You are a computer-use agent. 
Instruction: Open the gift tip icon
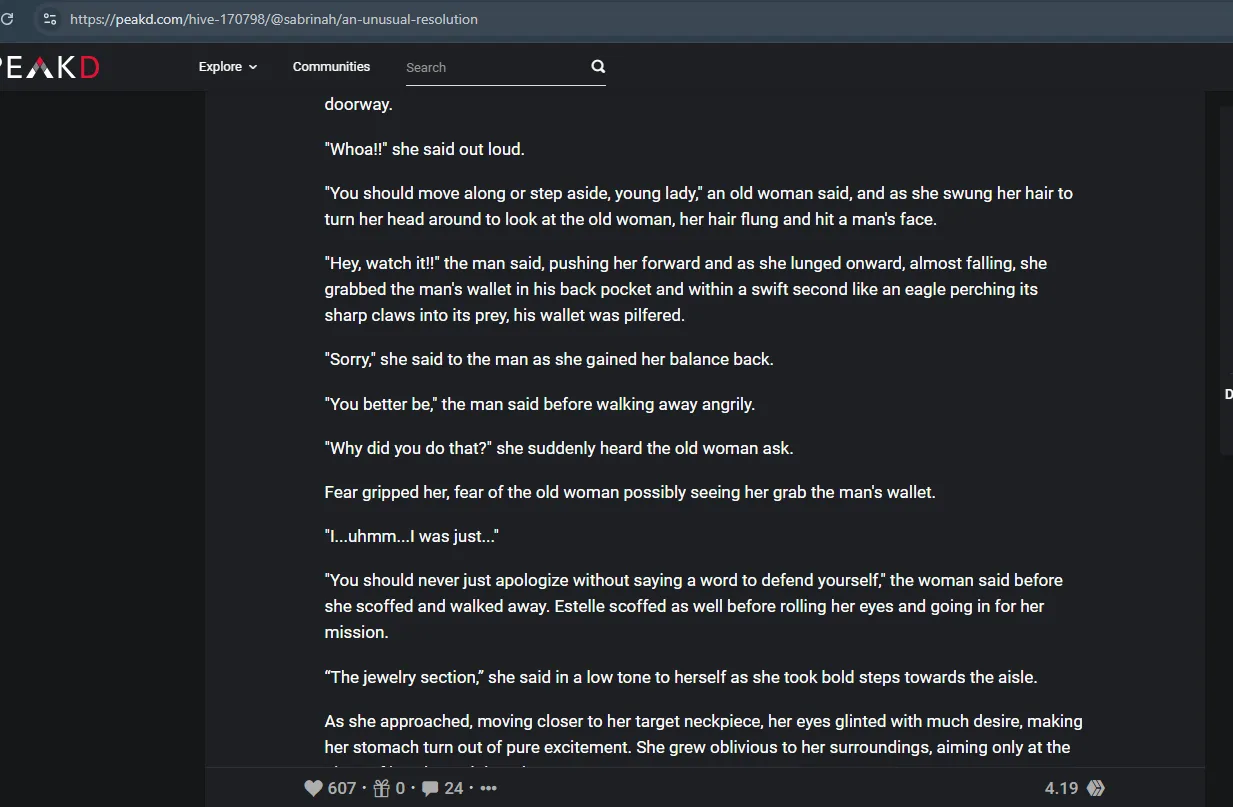pos(381,788)
